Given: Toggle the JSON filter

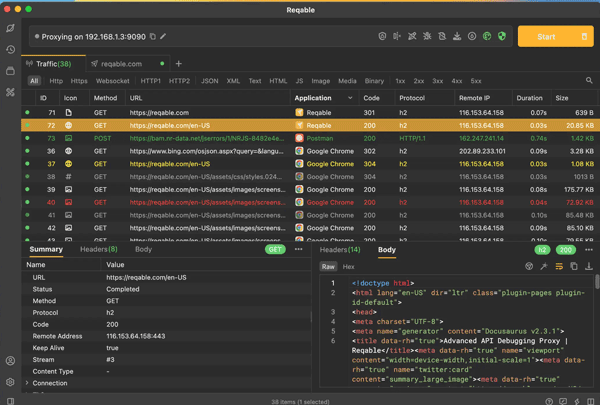Looking at the screenshot, I should 209,81.
